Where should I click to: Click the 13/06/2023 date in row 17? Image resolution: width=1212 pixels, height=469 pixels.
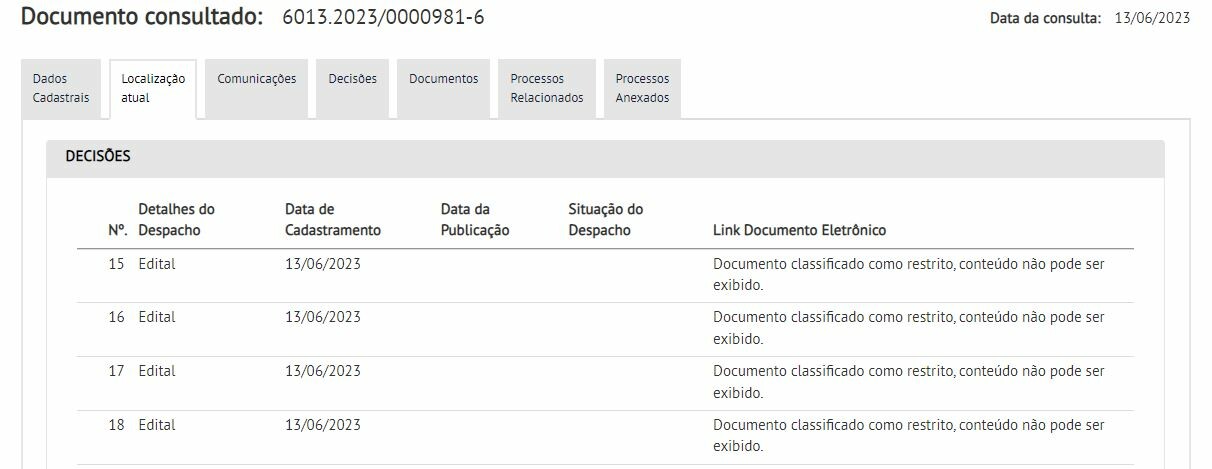(322, 371)
